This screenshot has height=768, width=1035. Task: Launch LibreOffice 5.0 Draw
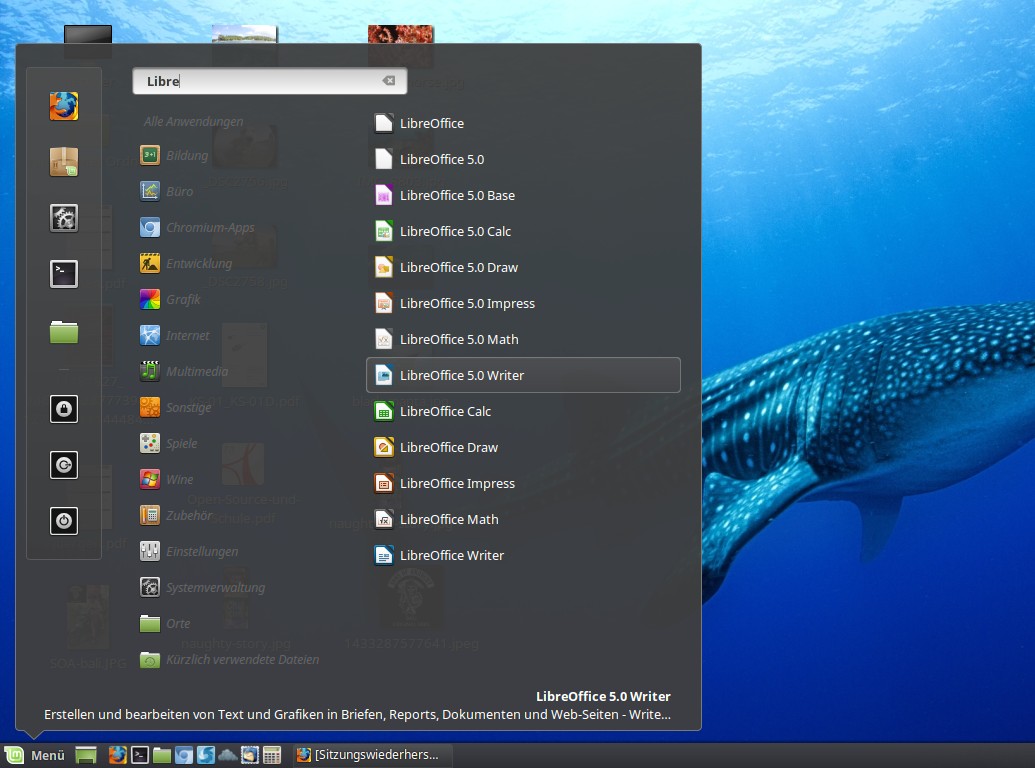tap(523, 267)
